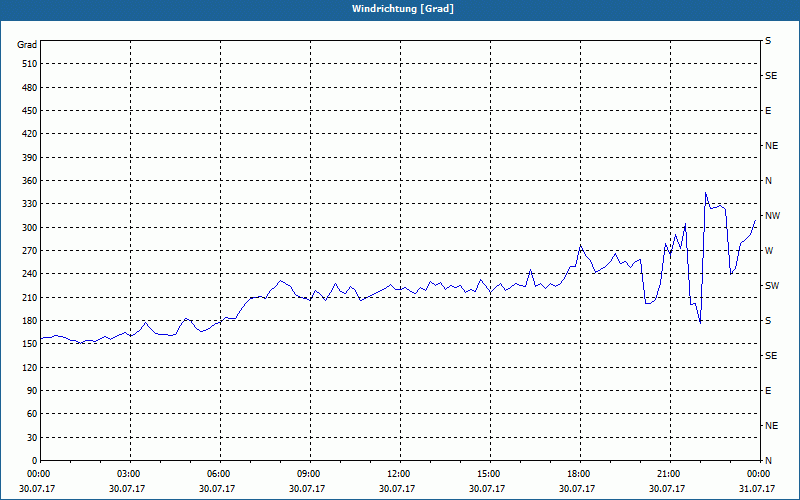Select the 360 axis value
This screenshot has height=500, width=800.
[x=30, y=181]
